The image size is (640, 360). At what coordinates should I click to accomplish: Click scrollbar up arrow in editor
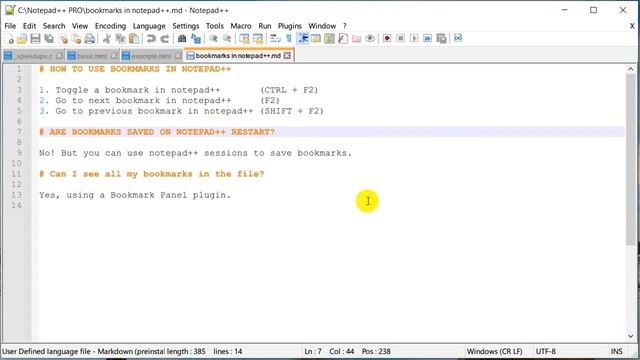(x=631, y=69)
